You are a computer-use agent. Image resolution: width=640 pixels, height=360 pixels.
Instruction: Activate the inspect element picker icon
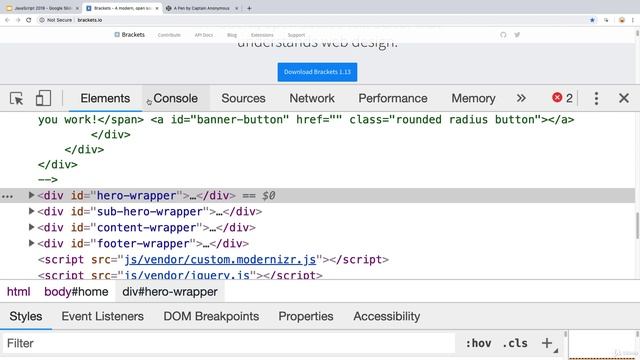(16, 98)
